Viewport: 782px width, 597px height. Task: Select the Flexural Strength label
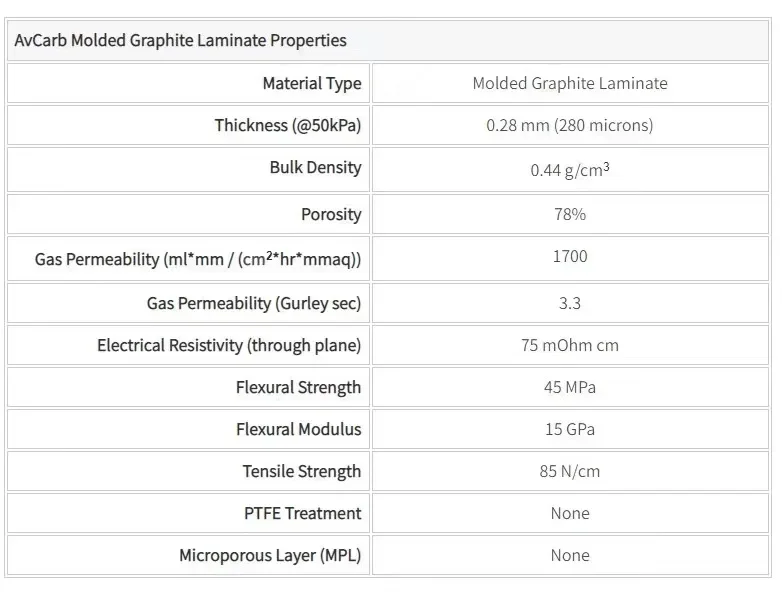[x=298, y=387]
